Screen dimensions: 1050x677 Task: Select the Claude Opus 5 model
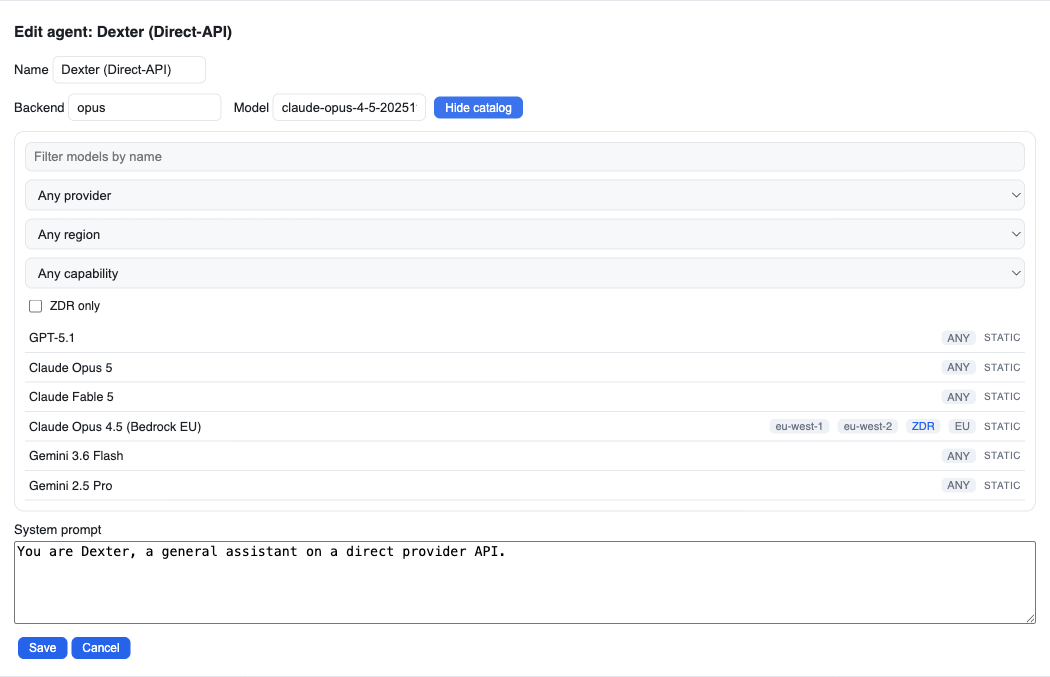(x=525, y=367)
